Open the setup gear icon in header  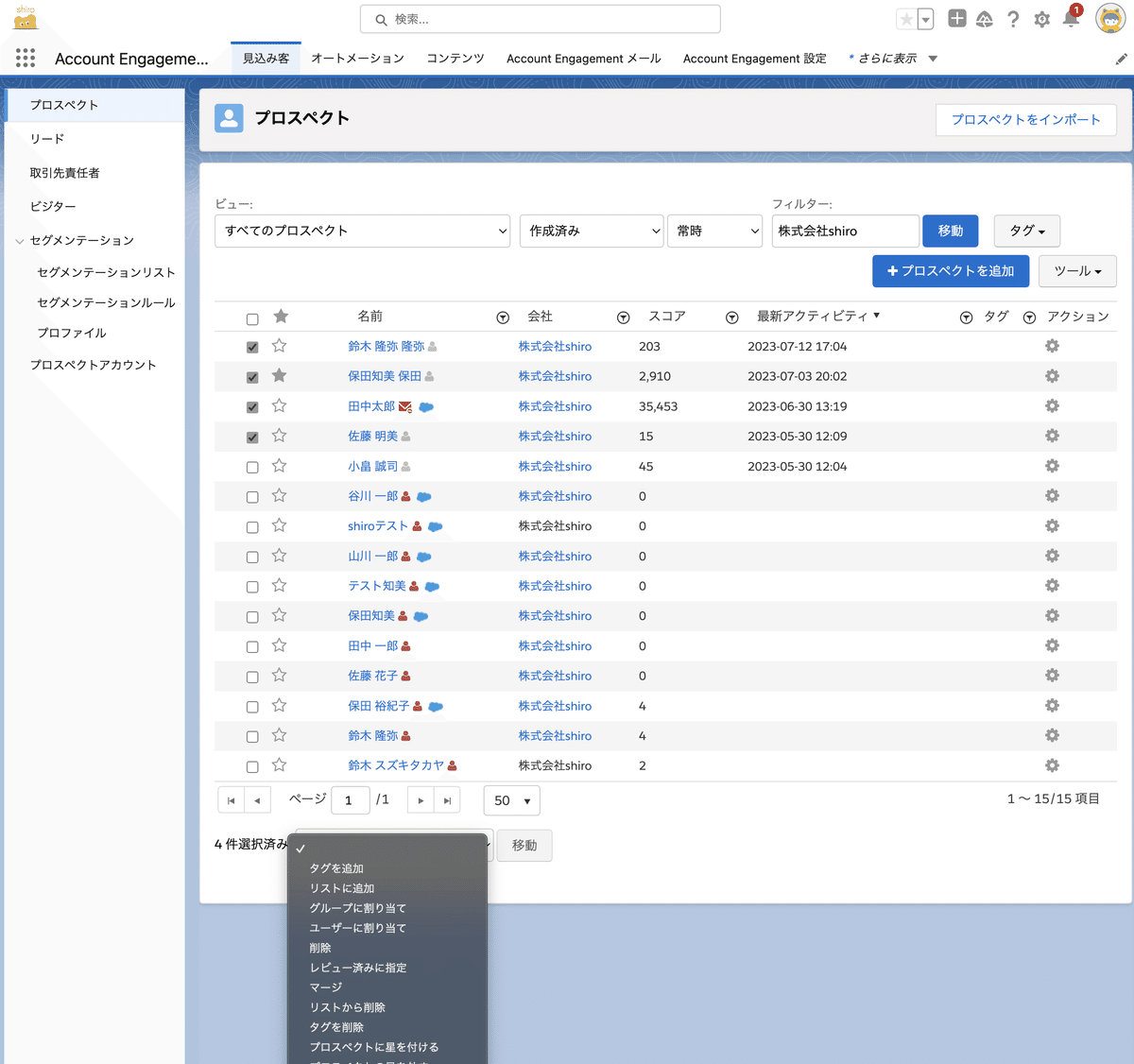click(x=1042, y=19)
